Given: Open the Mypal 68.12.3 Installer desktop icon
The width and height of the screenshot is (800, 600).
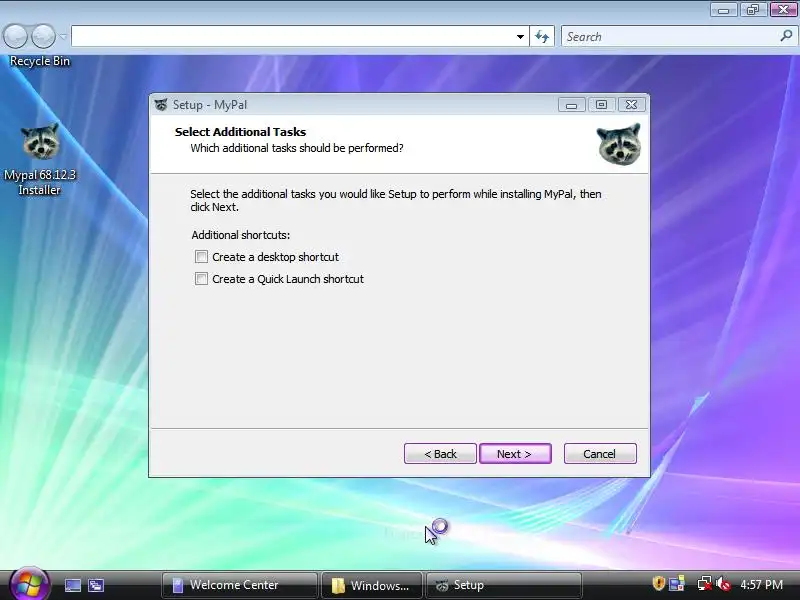Looking at the screenshot, I should pyautogui.click(x=40, y=159).
